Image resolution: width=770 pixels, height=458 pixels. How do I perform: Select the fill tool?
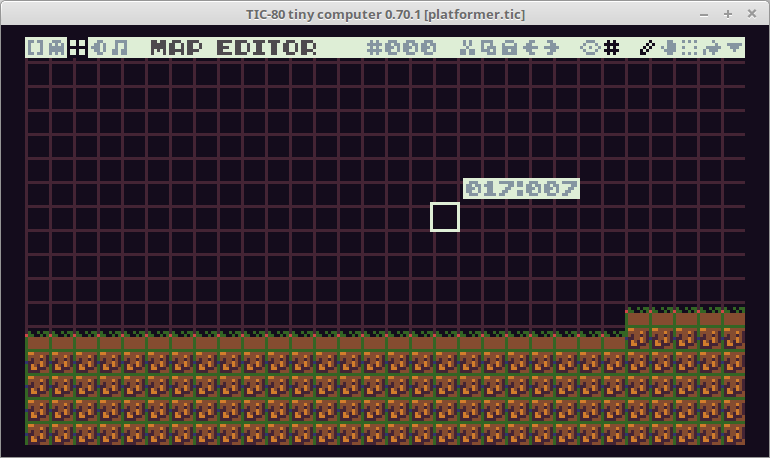click(x=711, y=48)
